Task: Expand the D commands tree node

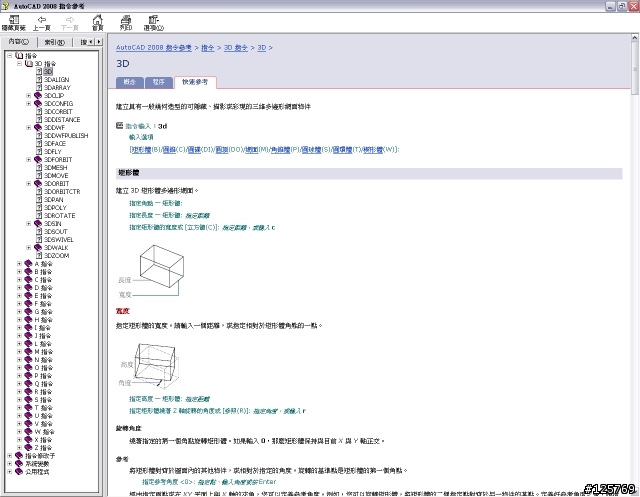Action: tap(19, 288)
